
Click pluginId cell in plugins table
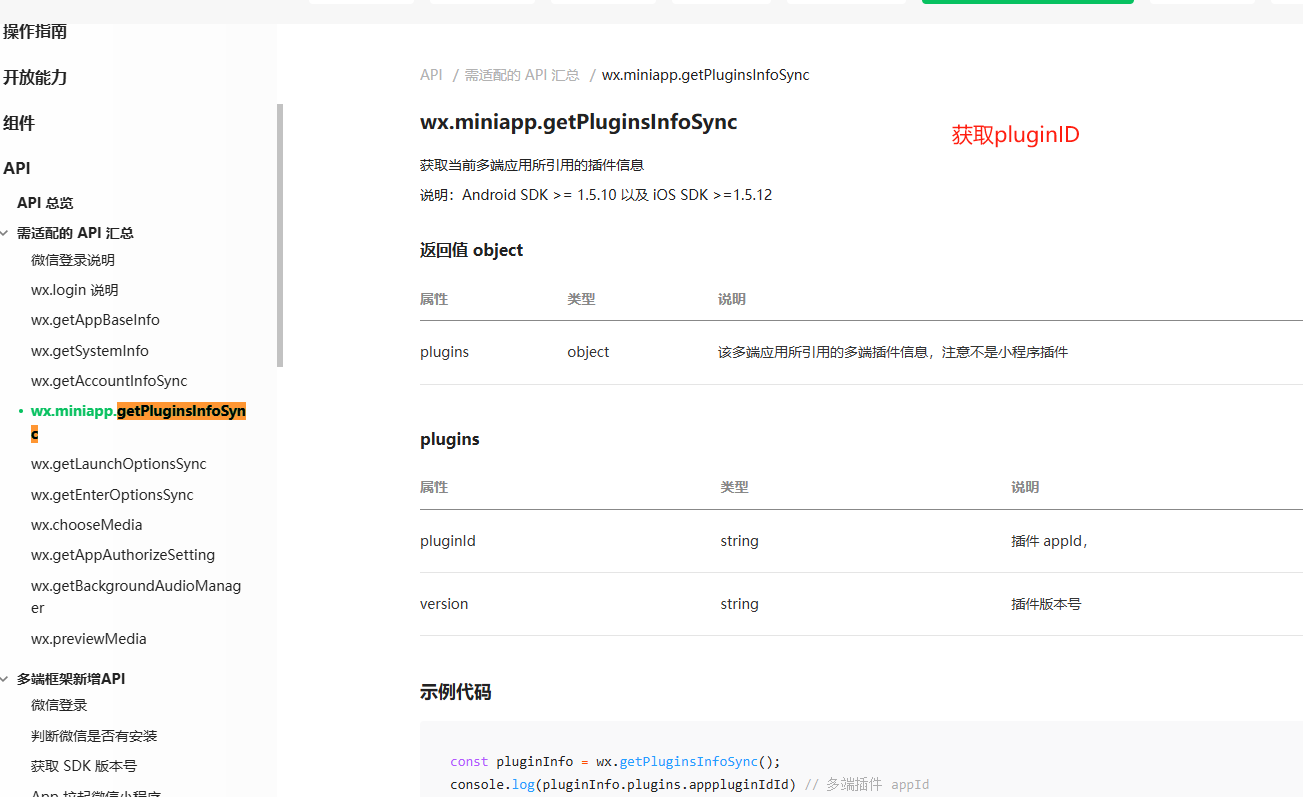coord(448,541)
